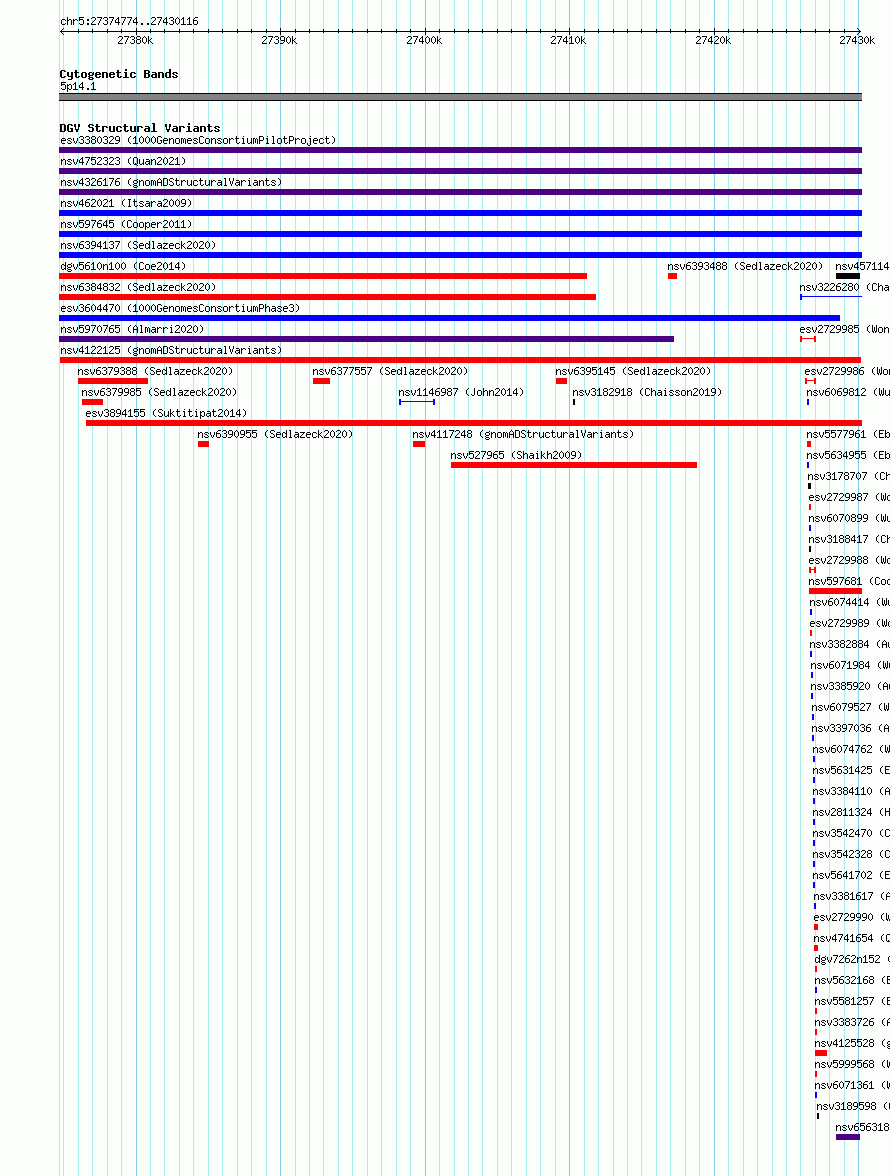The height and width of the screenshot is (1176, 890).
Task: Click the 27380k ruler tick label
Action: pos(135,40)
